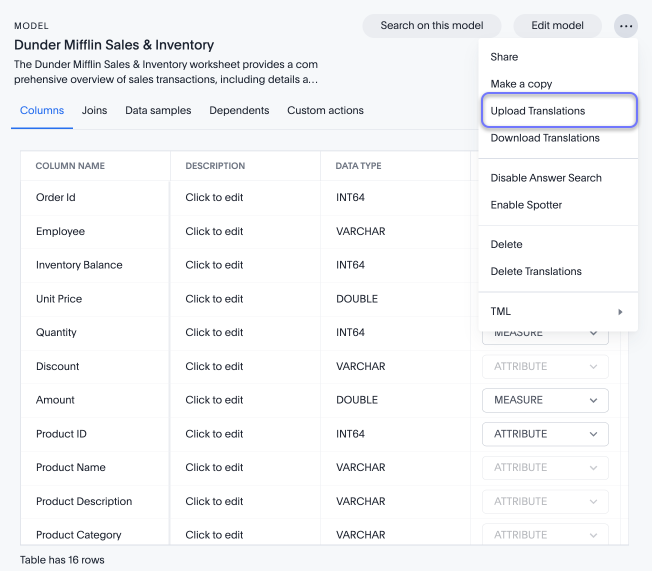Open Product ID ATTRIBUTE type dropdown
The height and width of the screenshot is (571, 652).
click(545, 434)
